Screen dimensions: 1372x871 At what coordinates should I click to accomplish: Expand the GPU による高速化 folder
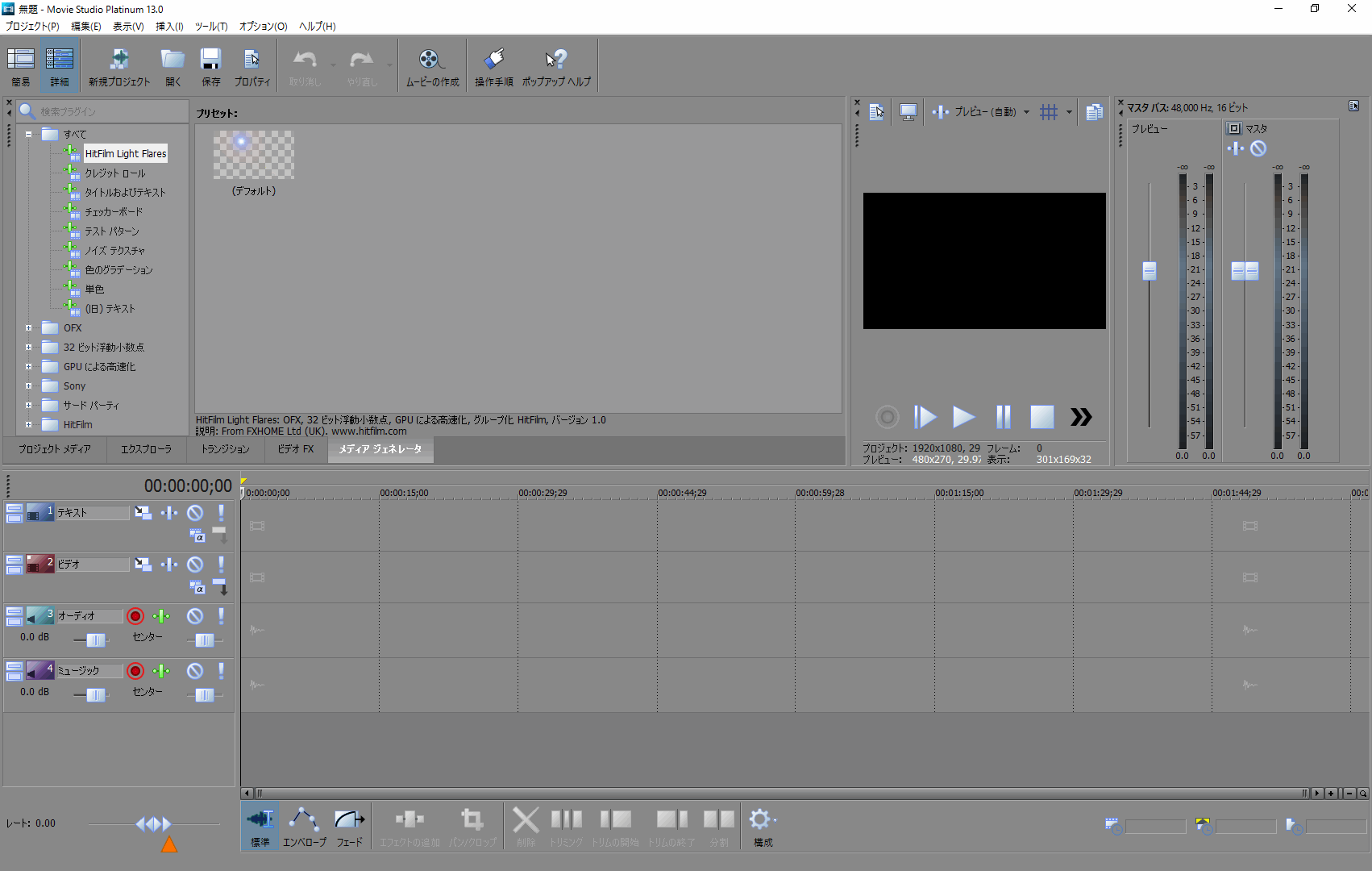pos(28,367)
